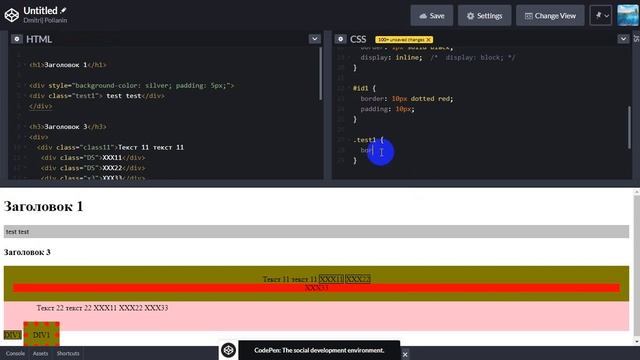The image size is (640, 360).
Task: Open CSS editor settings gear
Action: (x=340, y=39)
